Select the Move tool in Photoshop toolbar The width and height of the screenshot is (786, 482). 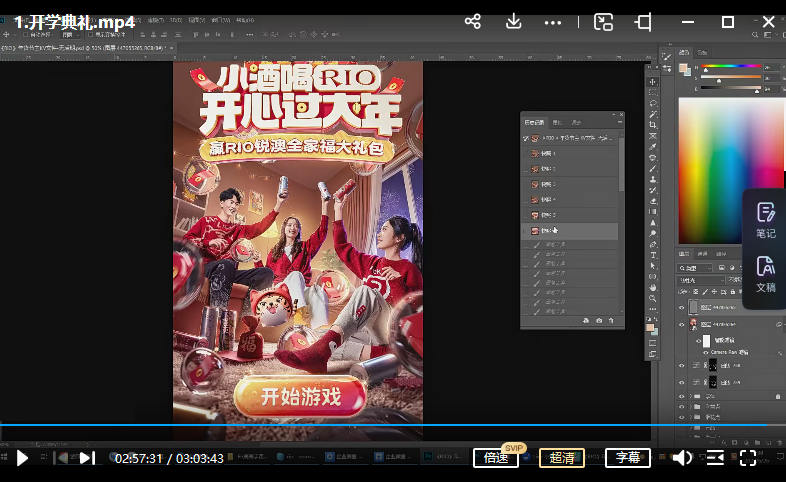click(652, 82)
